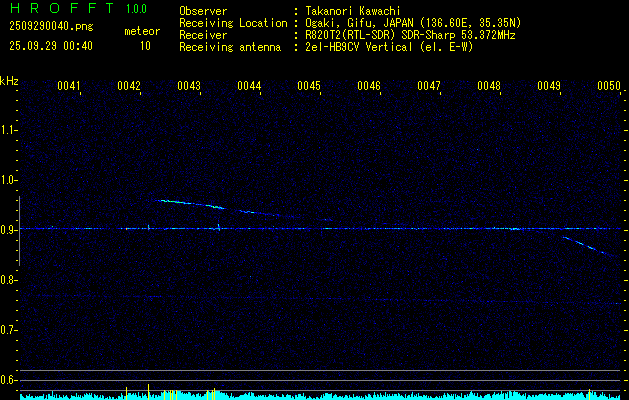Image resolution: width=629 pixels, height=400 pixels.
Task: Select the 0043 minute marker
Action: (x=189, y=87)
